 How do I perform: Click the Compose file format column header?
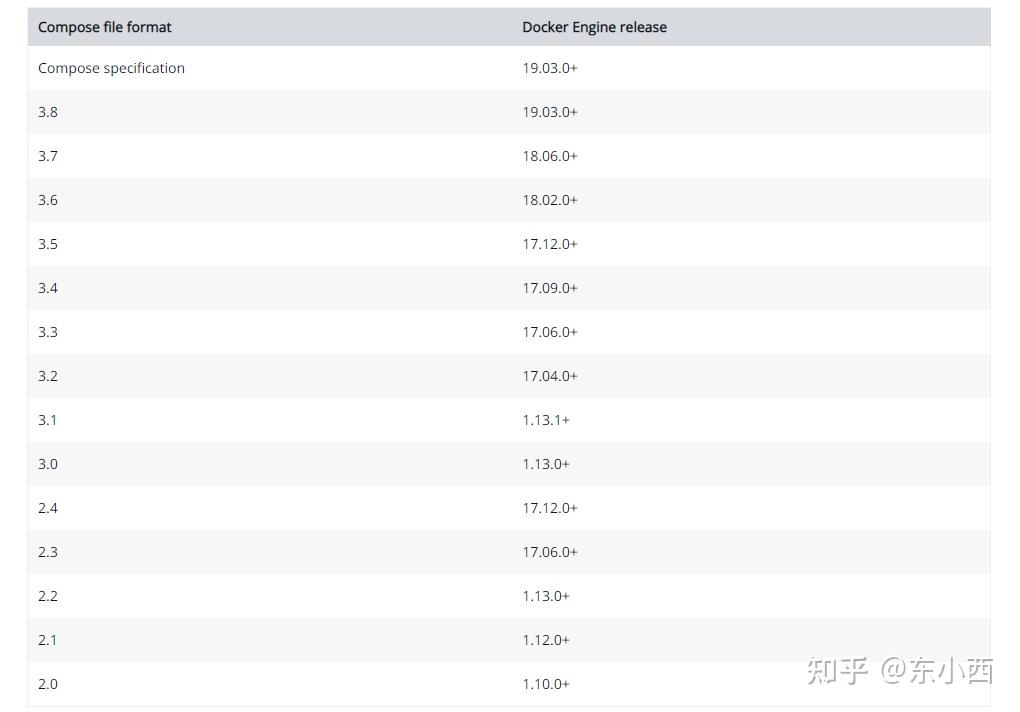105,27
